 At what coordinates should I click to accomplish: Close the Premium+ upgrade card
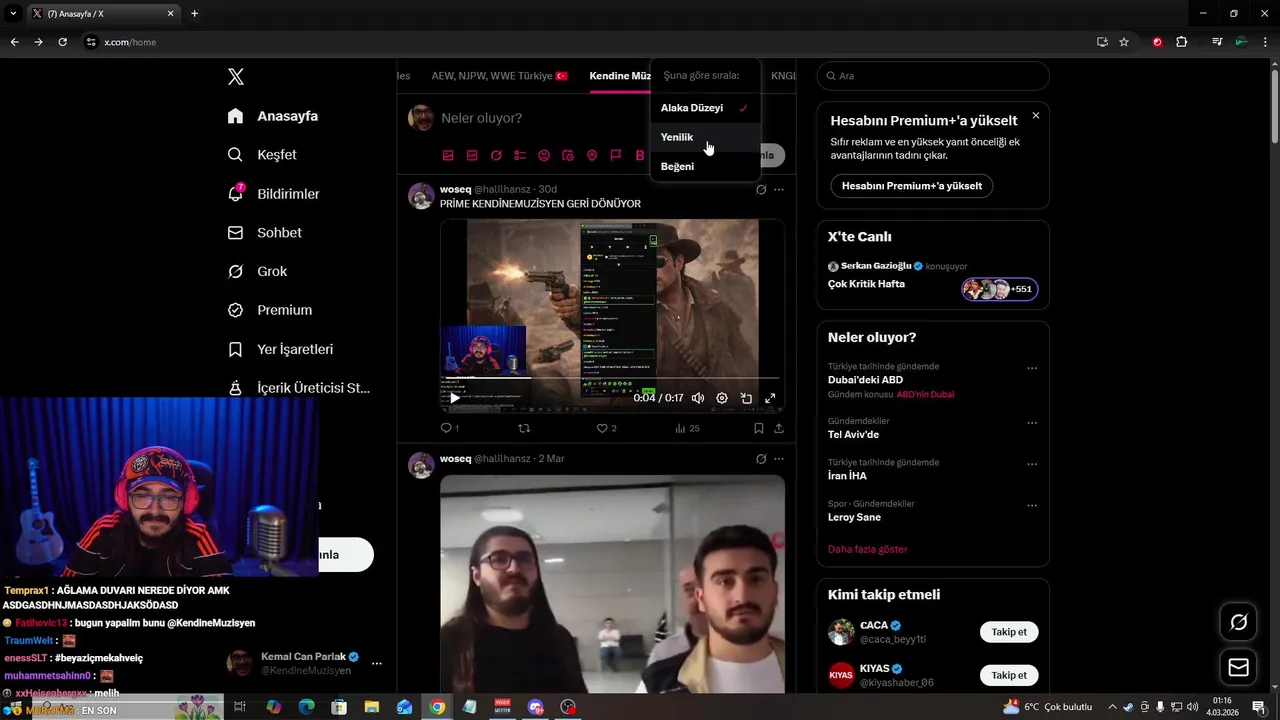pos(1036,116)
